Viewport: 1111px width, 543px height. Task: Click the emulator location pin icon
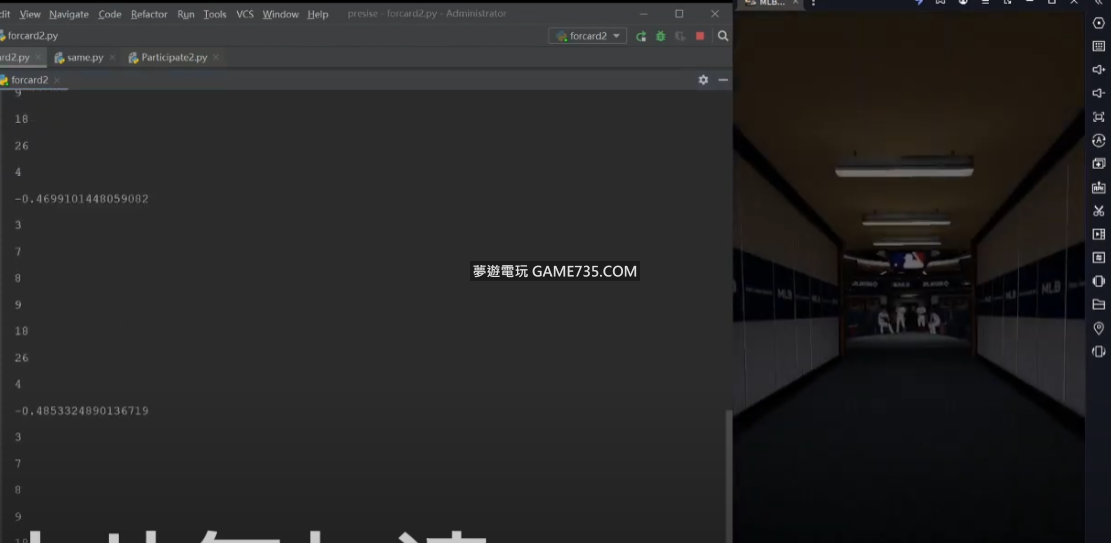tap(1098, 328)
